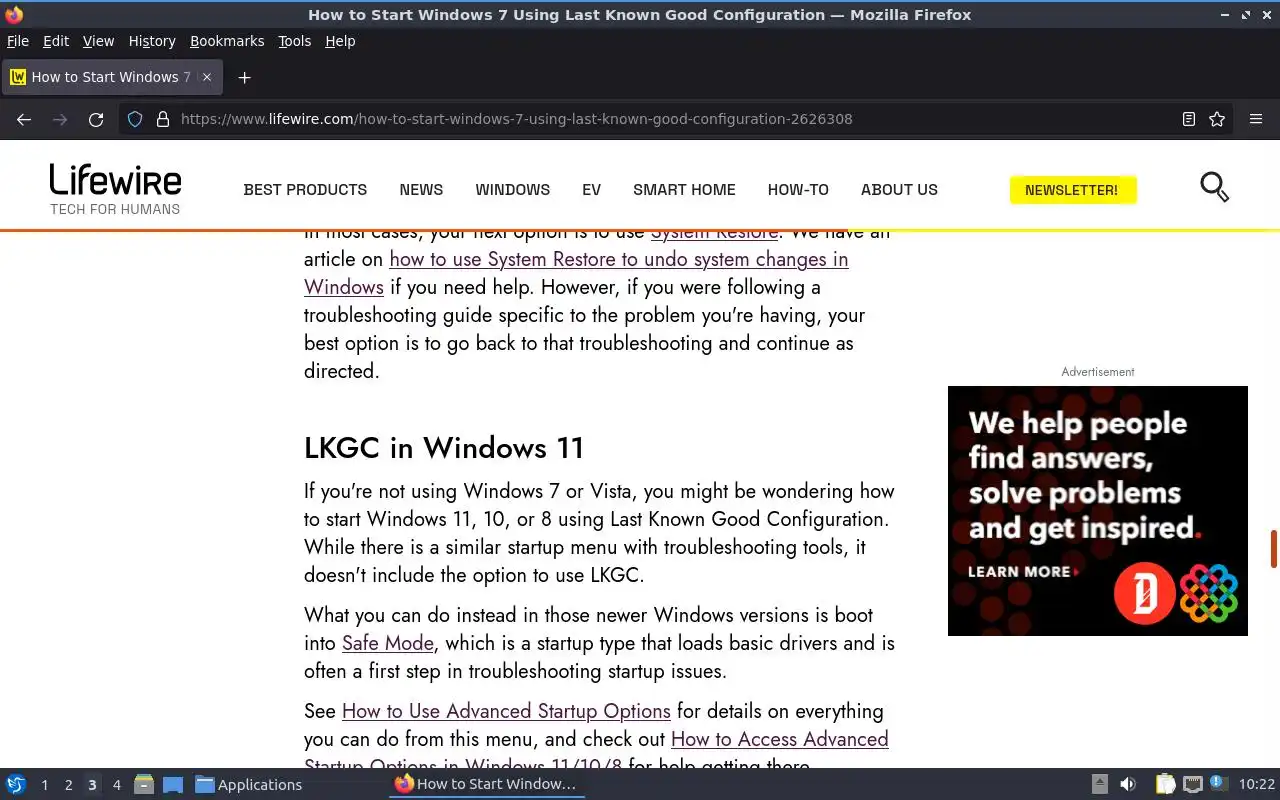Open the volume speaker tray icon

(x=1128, y=784)
